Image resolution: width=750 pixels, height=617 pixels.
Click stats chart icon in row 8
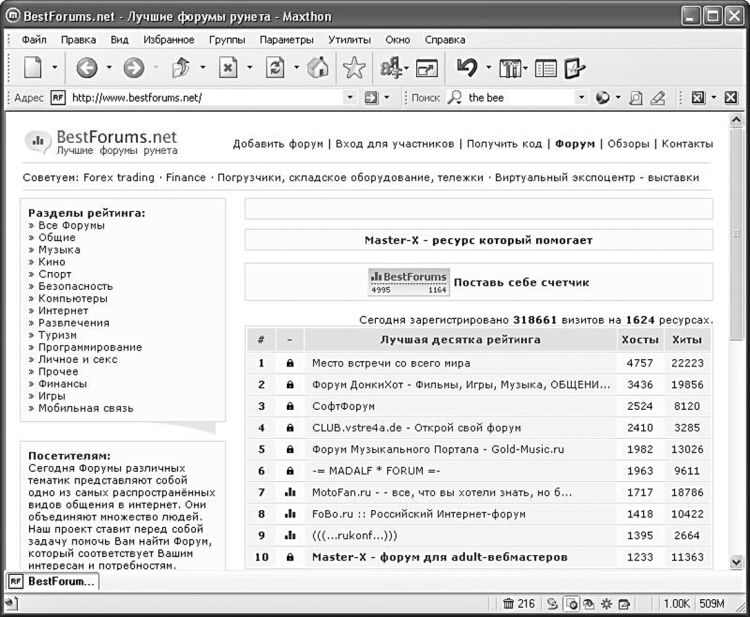point(290,514)
